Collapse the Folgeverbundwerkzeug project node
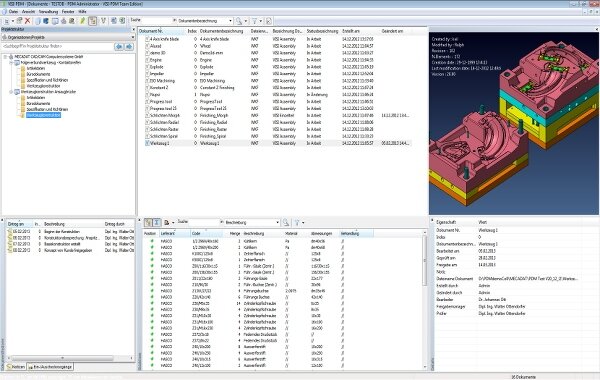The image size is (600, 380). (x=11, y=62)
